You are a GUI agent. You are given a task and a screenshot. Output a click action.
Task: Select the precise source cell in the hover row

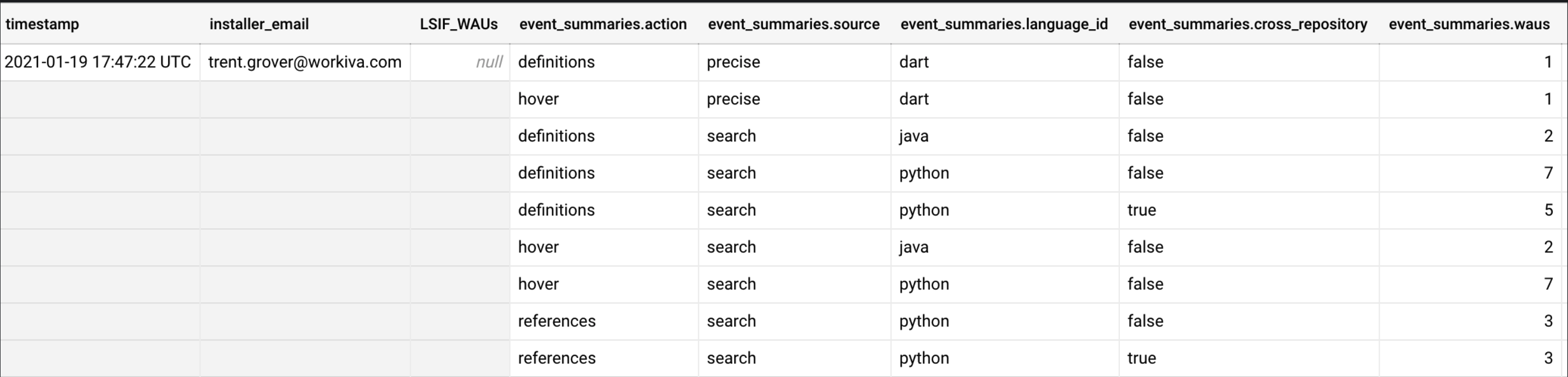pos(733,99)
